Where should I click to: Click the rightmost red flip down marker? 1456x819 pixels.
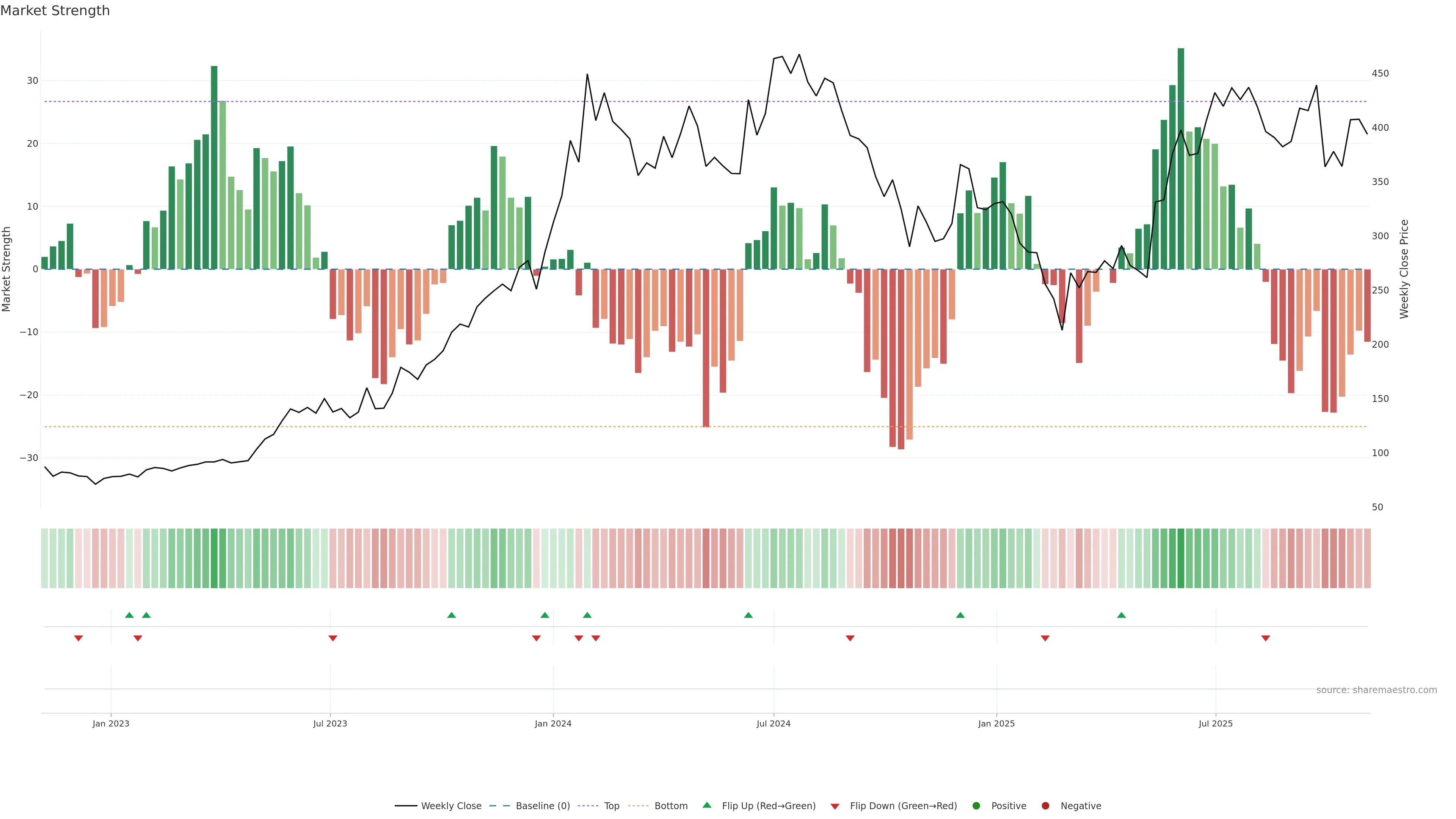(1266, 638)
